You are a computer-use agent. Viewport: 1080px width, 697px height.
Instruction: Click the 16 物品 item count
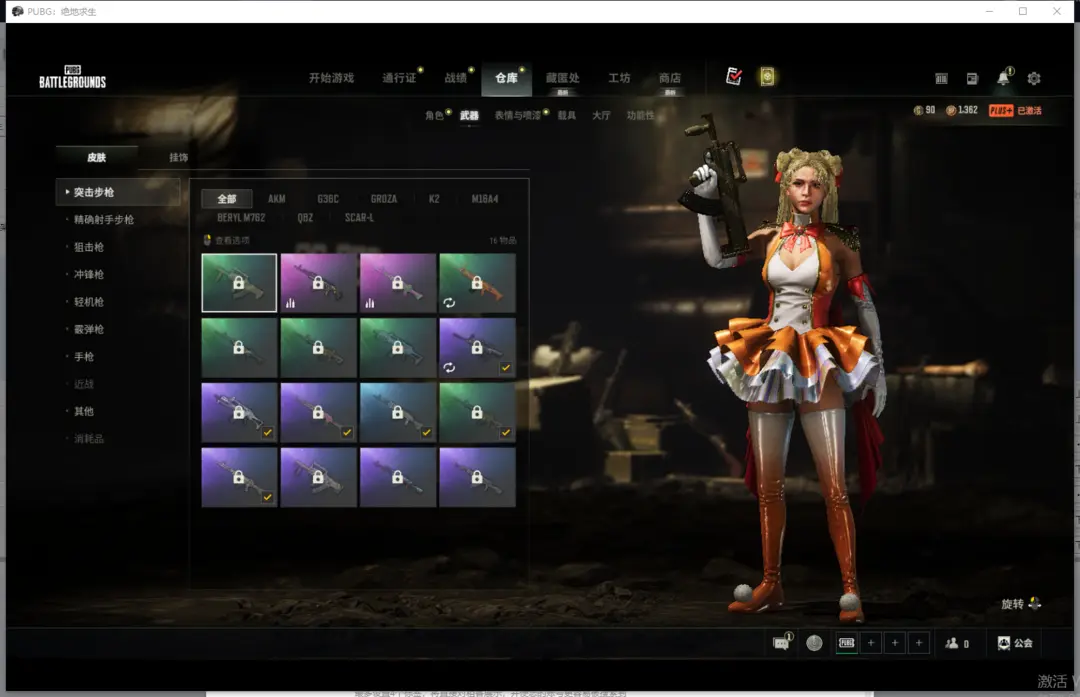click(503, 240)
